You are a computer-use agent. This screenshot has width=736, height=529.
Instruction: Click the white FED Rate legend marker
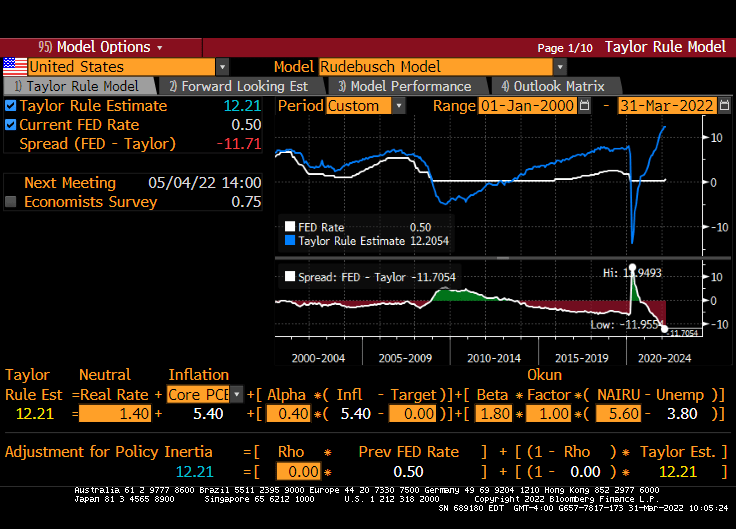(x=290, y=227)
